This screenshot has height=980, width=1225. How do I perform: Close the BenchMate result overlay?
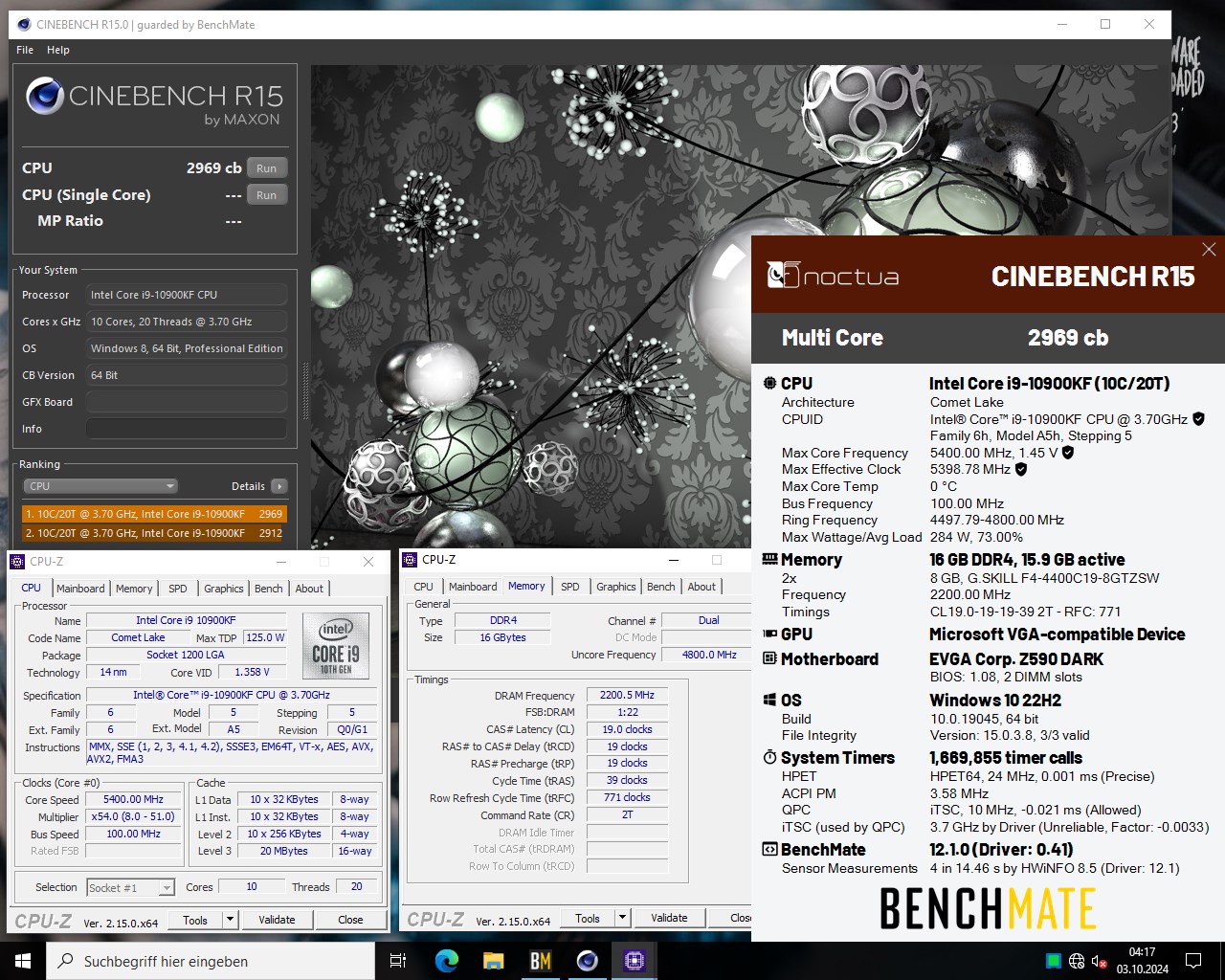[x=1209, y=249]
